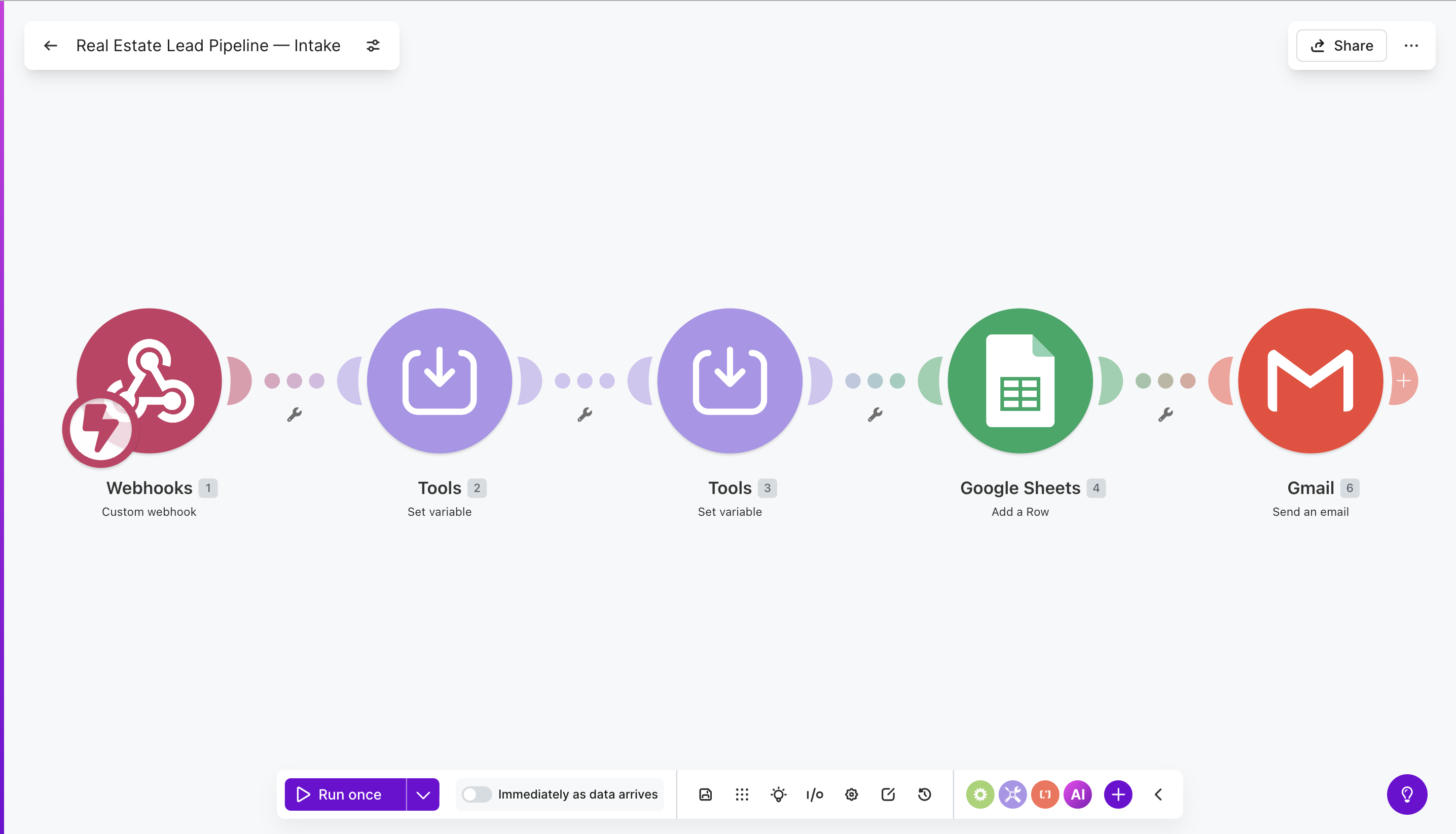Viewport: 1456px width, 834px height.
Task: Click the scenario title Real Estate Lead Pipeline
Action: (x=208, y=46)
